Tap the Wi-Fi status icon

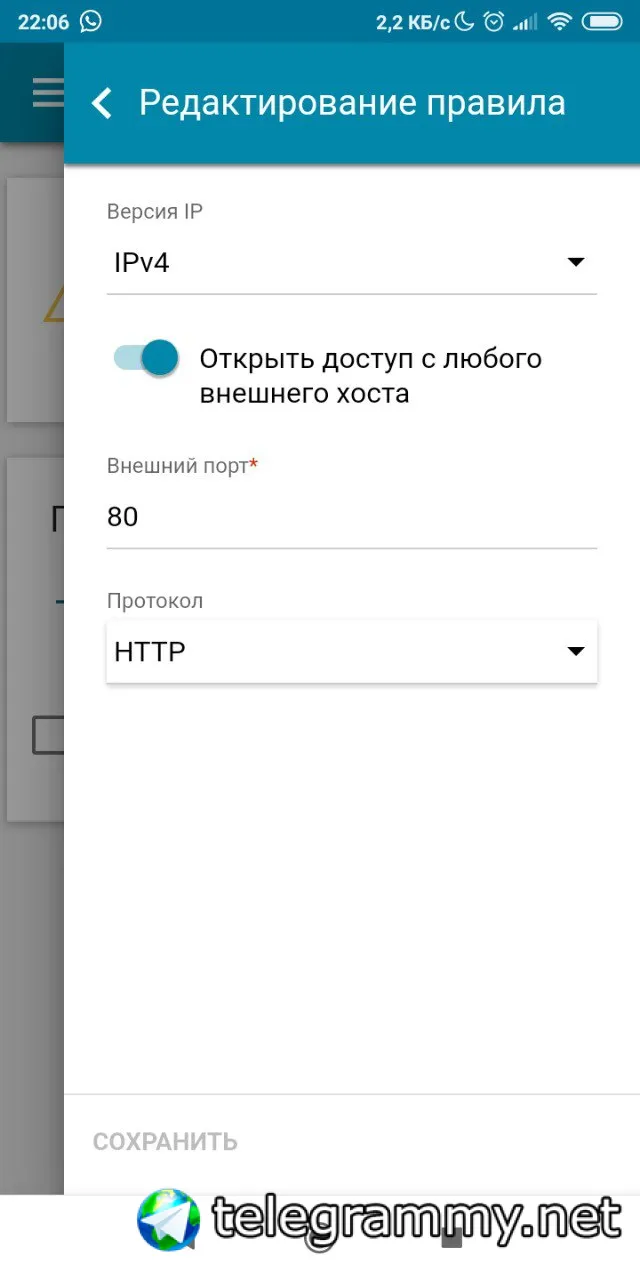pos(560,21)
